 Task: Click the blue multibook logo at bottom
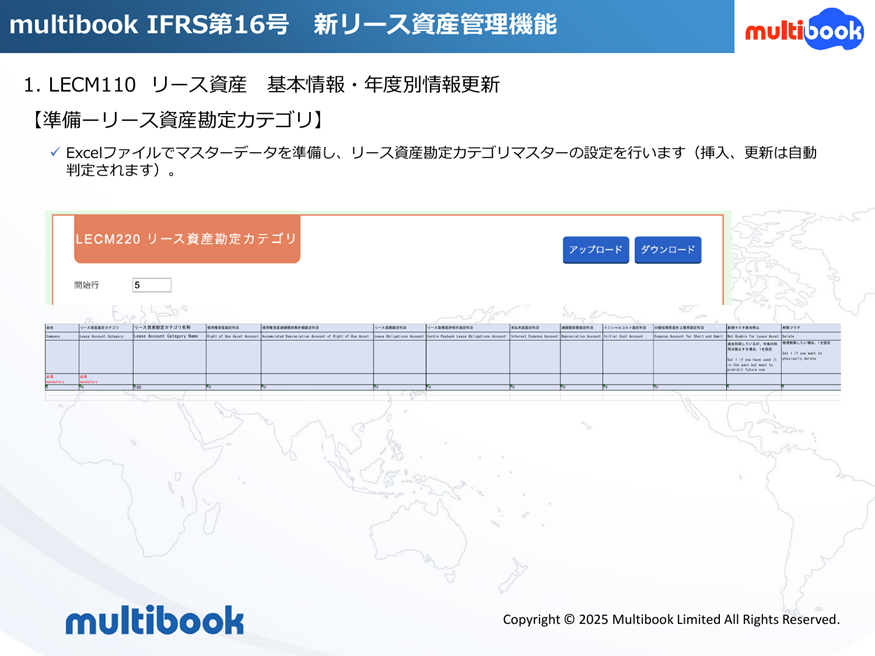click(x=155, y=620)
